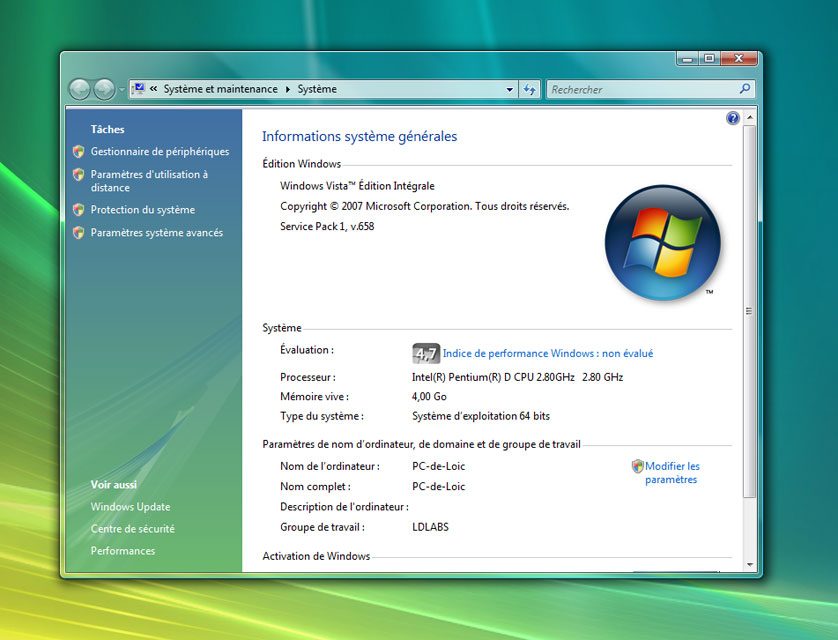
Task: Open the Performances link
Action: [123, 551]
